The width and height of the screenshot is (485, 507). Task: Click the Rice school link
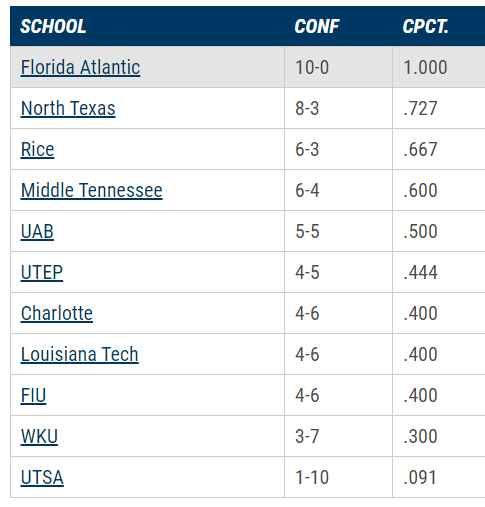pos(37,149)
